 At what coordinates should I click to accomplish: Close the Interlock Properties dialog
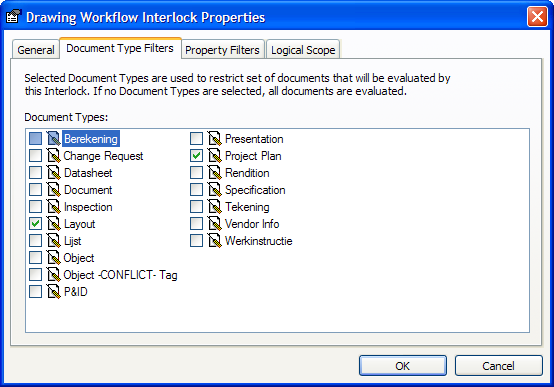click(x=537, y=17)
